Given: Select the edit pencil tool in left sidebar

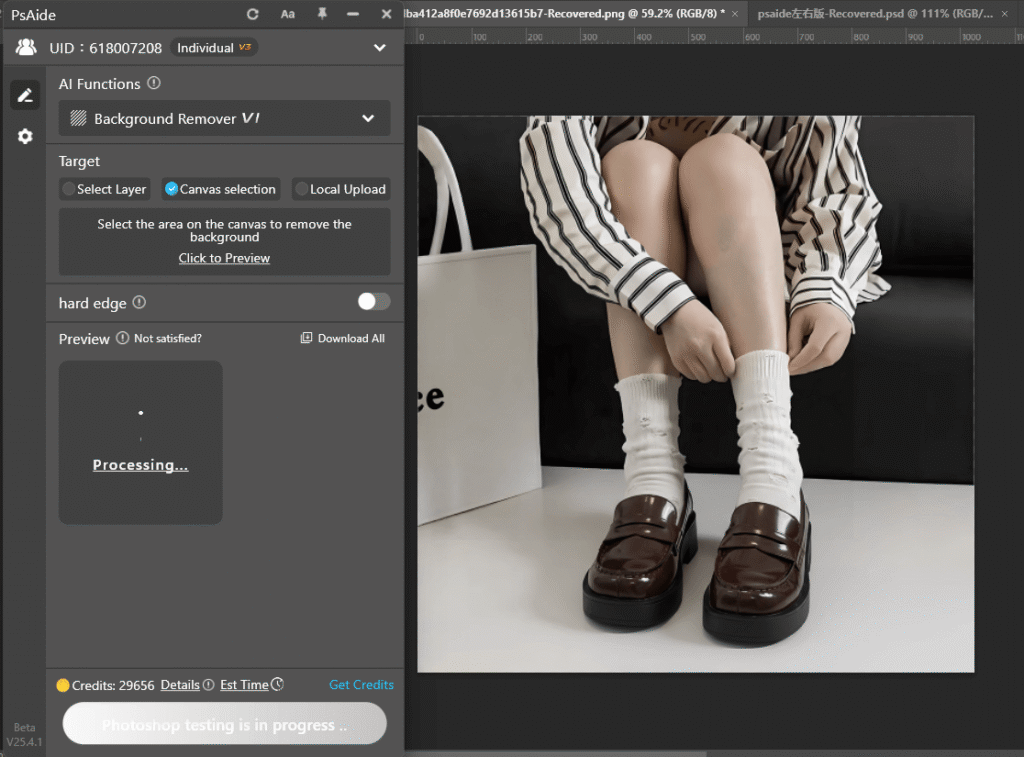Looking at the screenshot, I should [x=24, y=94].
